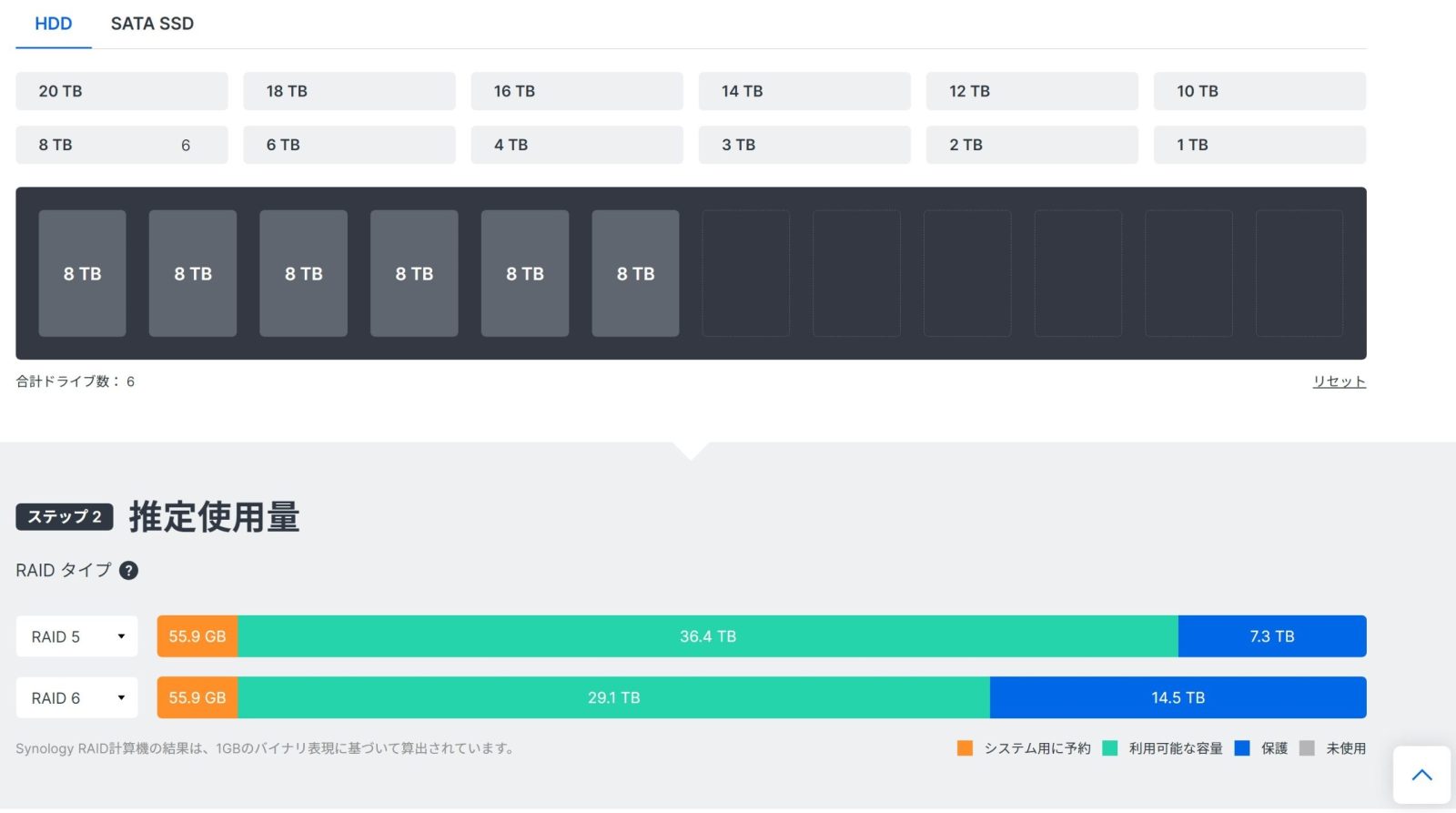This screenshot has width=1456, height=813.
Task: Click the last filled 8 TB drive slot
Action: 635,273
